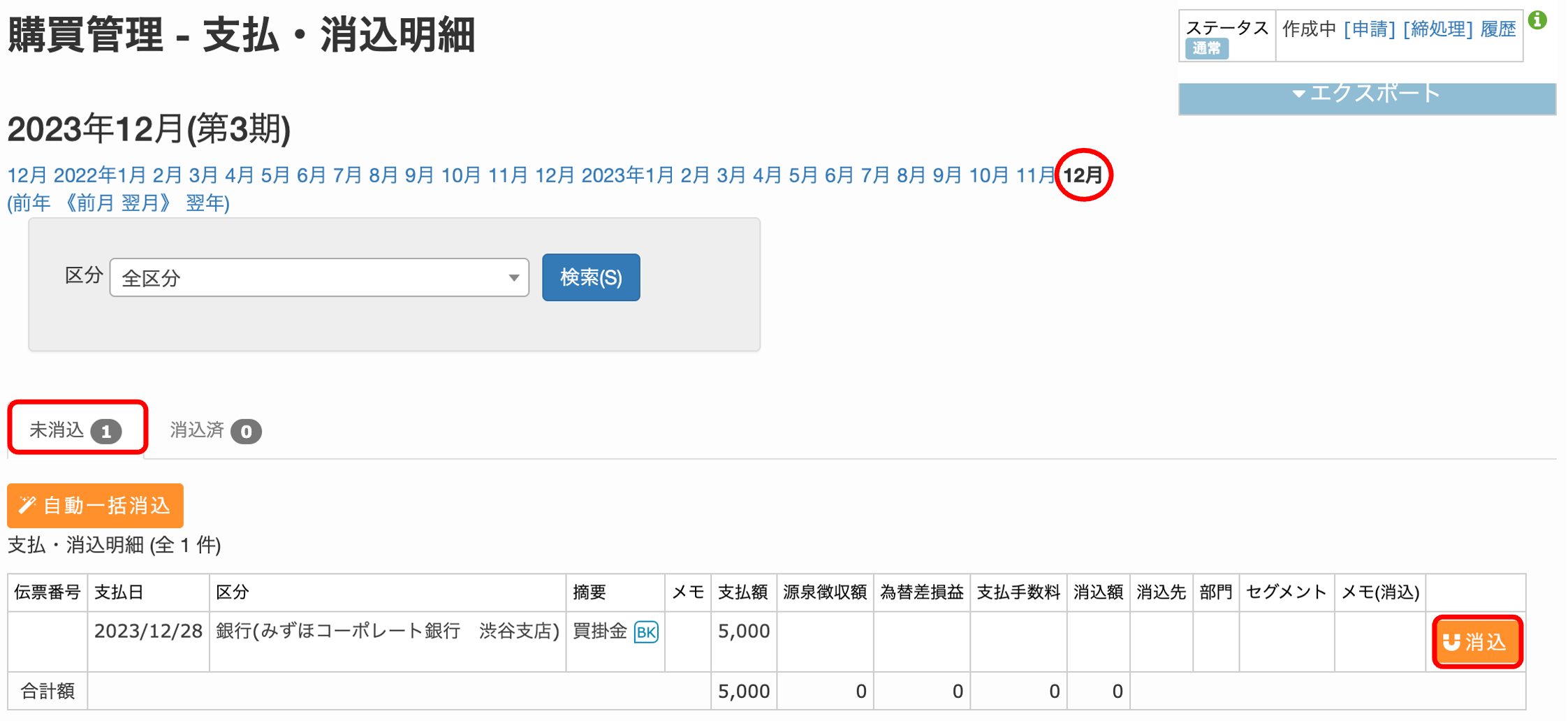
Task: Open the [申請] status link
Action: click(1370, 29)
